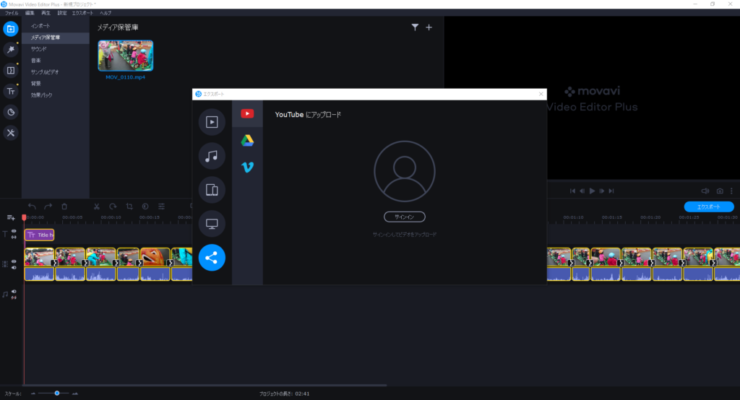Play the preview video

(592, 191)
